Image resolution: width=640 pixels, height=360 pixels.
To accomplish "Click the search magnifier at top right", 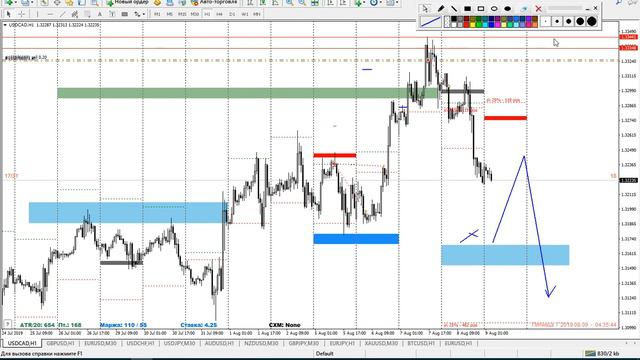I will coord(619,2).
